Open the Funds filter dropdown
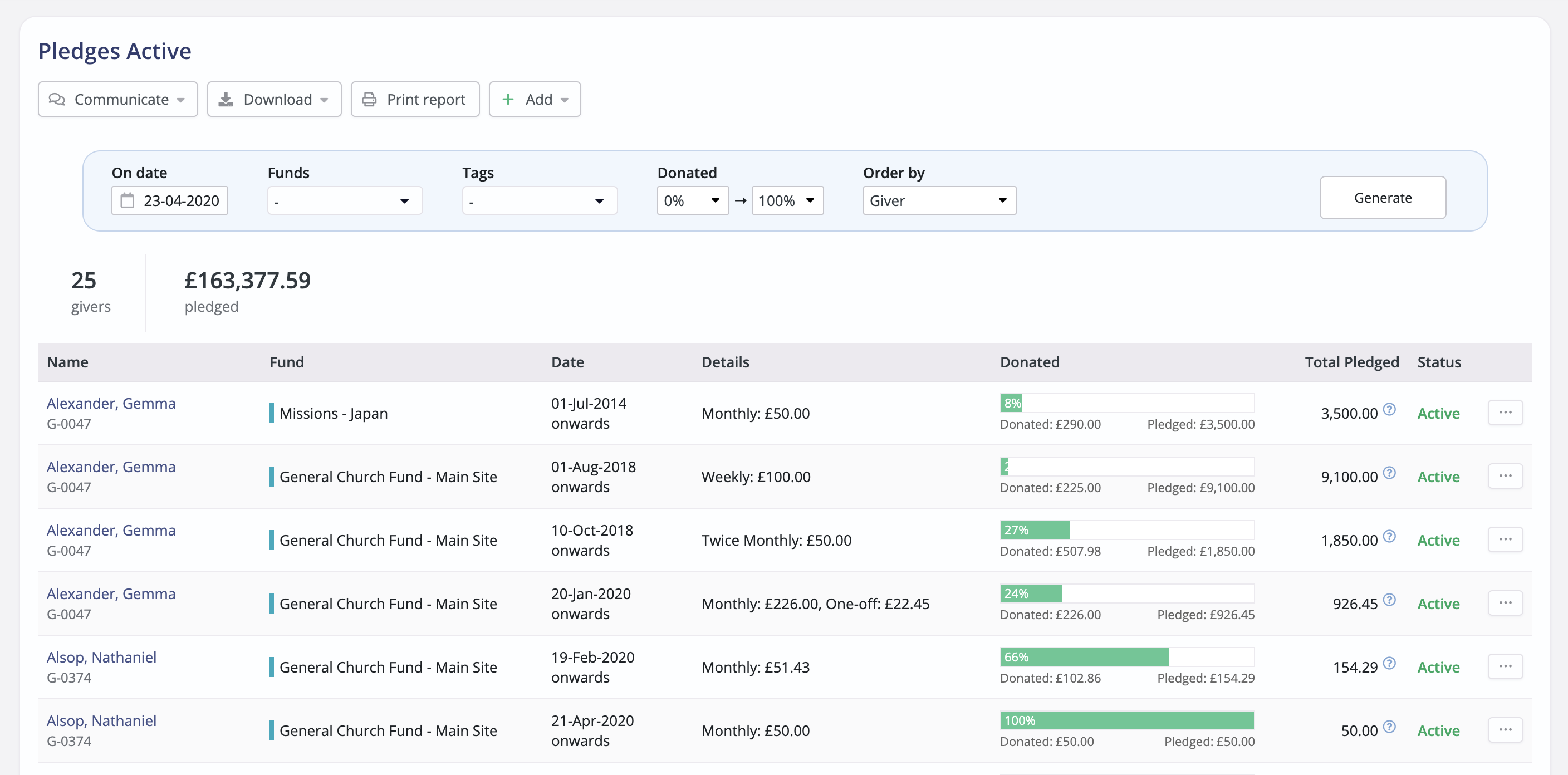1568x775 pixels. pyautogui.click(x=345, y=200)
